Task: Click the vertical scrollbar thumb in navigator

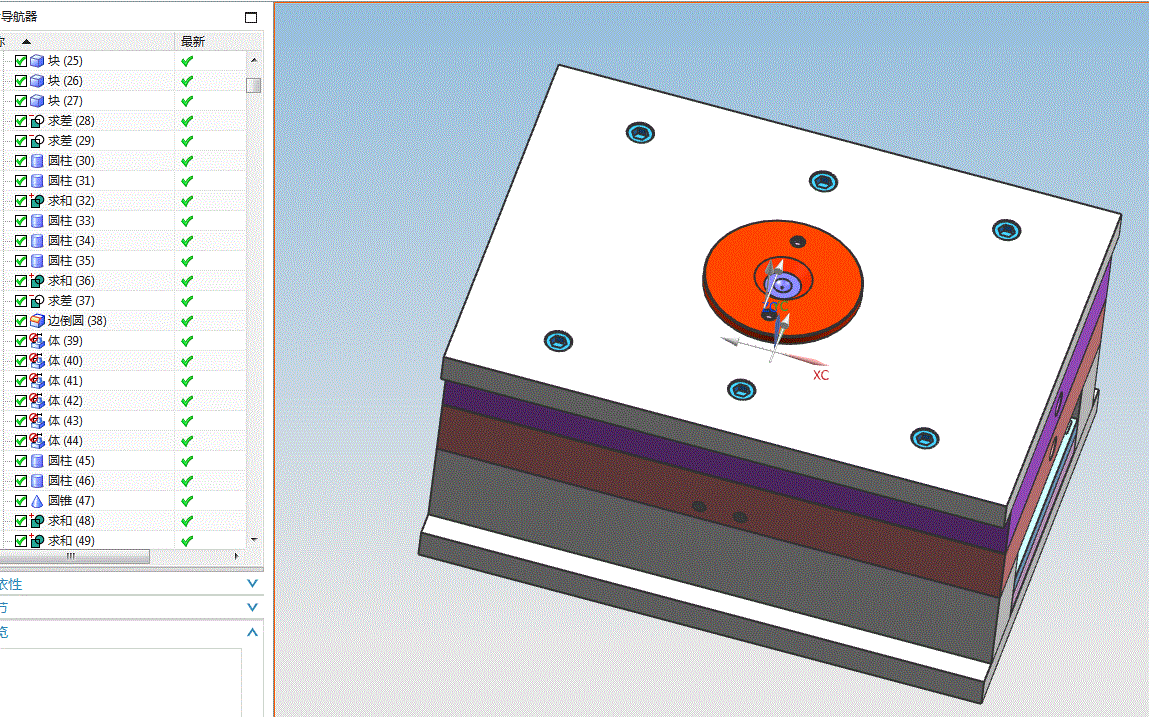Action: (x=254, y=85)
